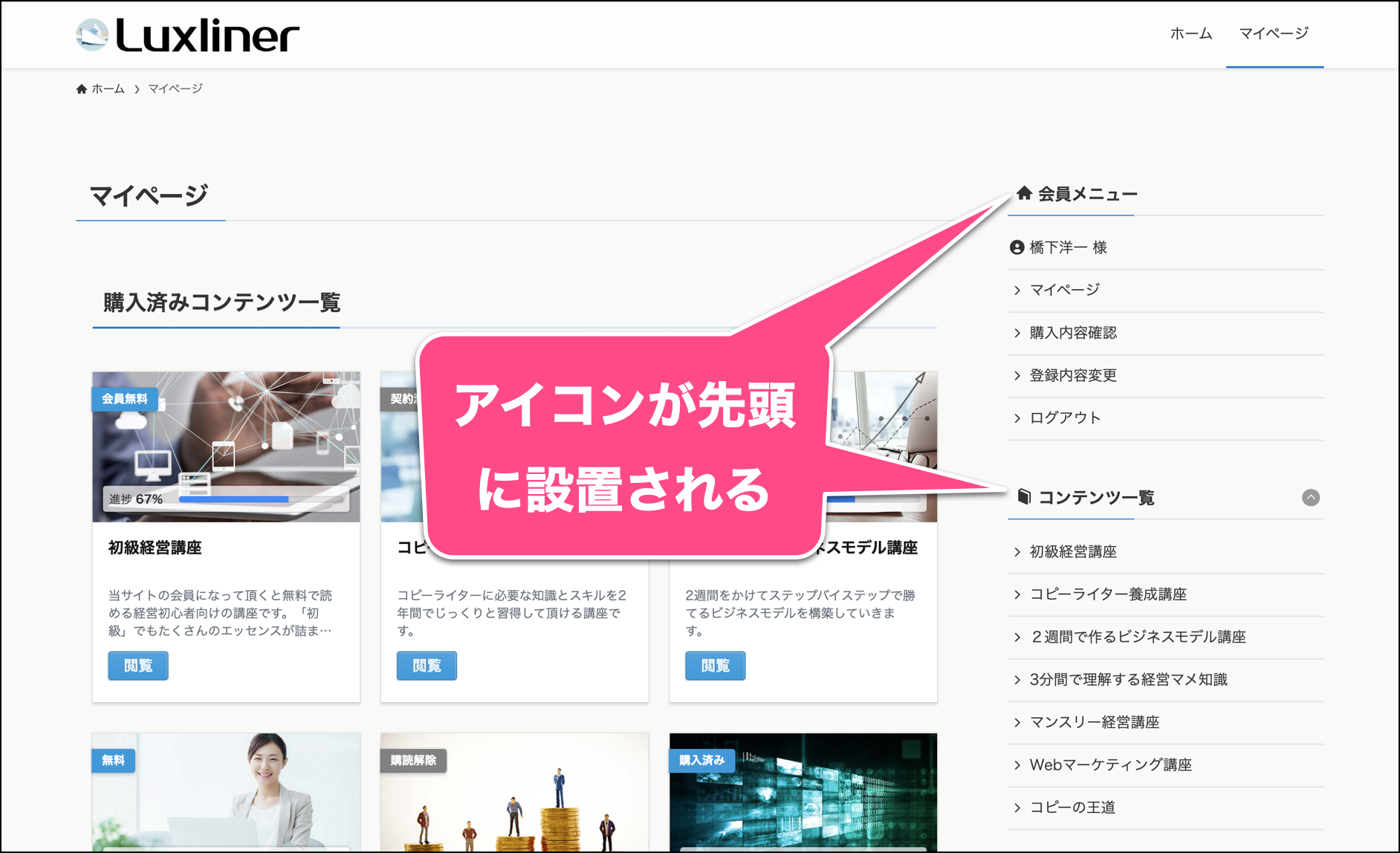Click the user avatar icon beside 橋下洋一

1017,247
